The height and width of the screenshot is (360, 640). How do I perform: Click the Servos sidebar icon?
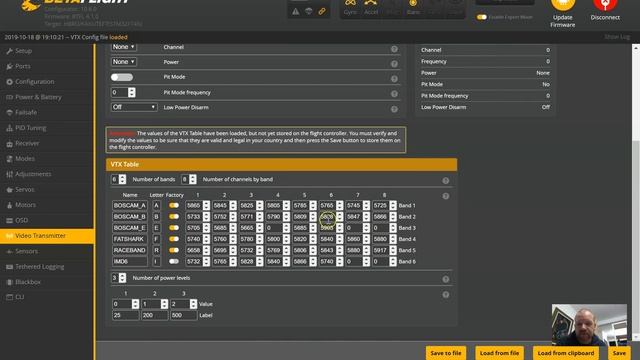tap(9, 189)
